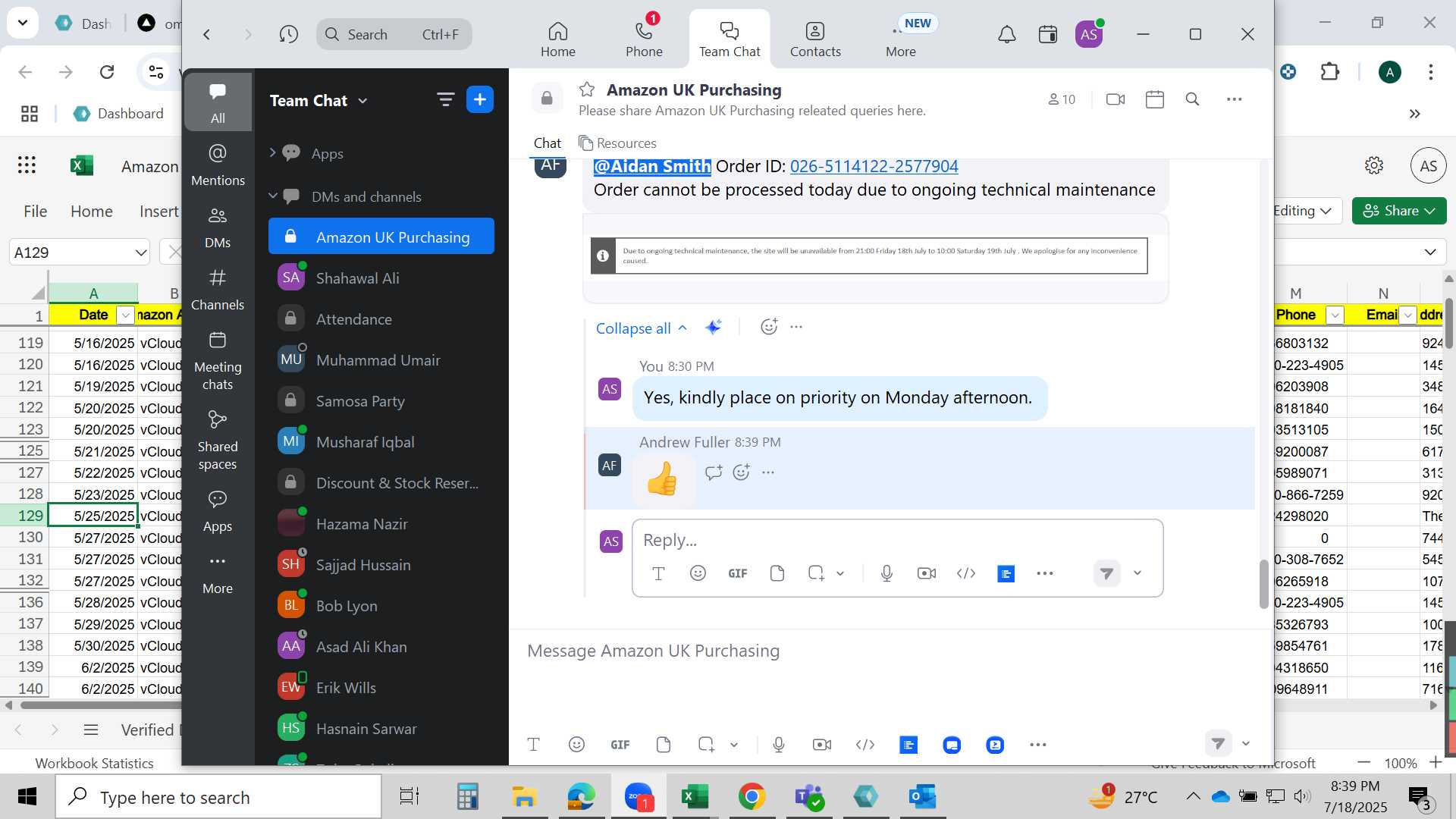
Task: Start a video meeting with the channel
Action: coord(1115,99)
